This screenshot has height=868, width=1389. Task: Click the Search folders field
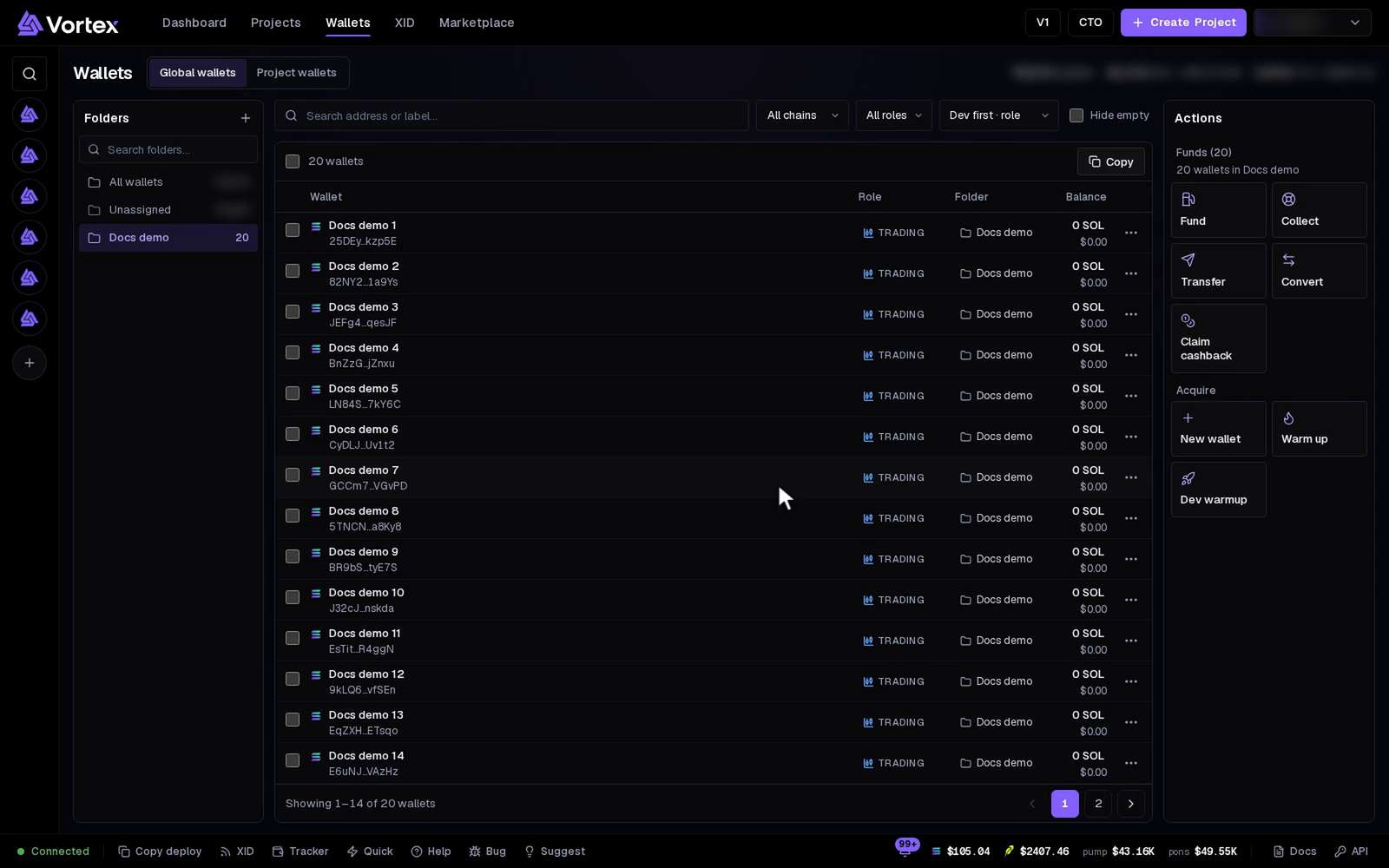[x=168, y=149]
